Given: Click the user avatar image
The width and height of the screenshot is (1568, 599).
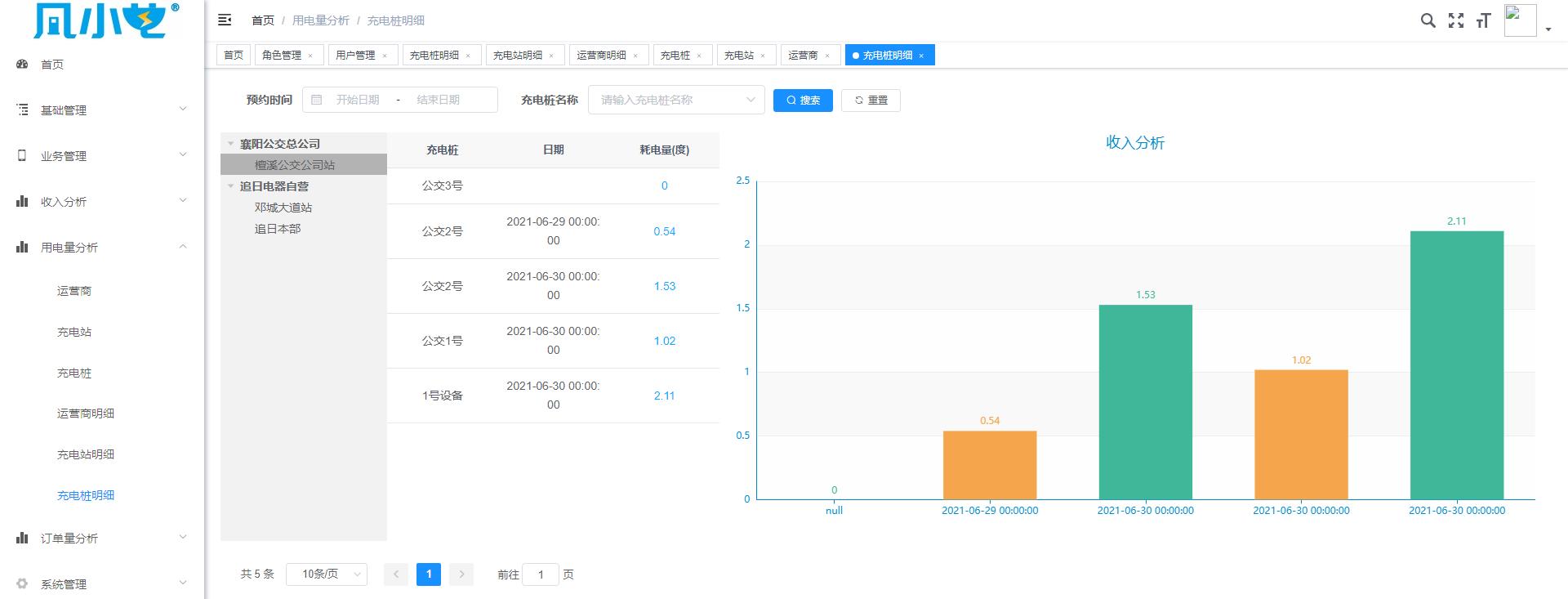Looking at the screenshot, I should 1520,20.
